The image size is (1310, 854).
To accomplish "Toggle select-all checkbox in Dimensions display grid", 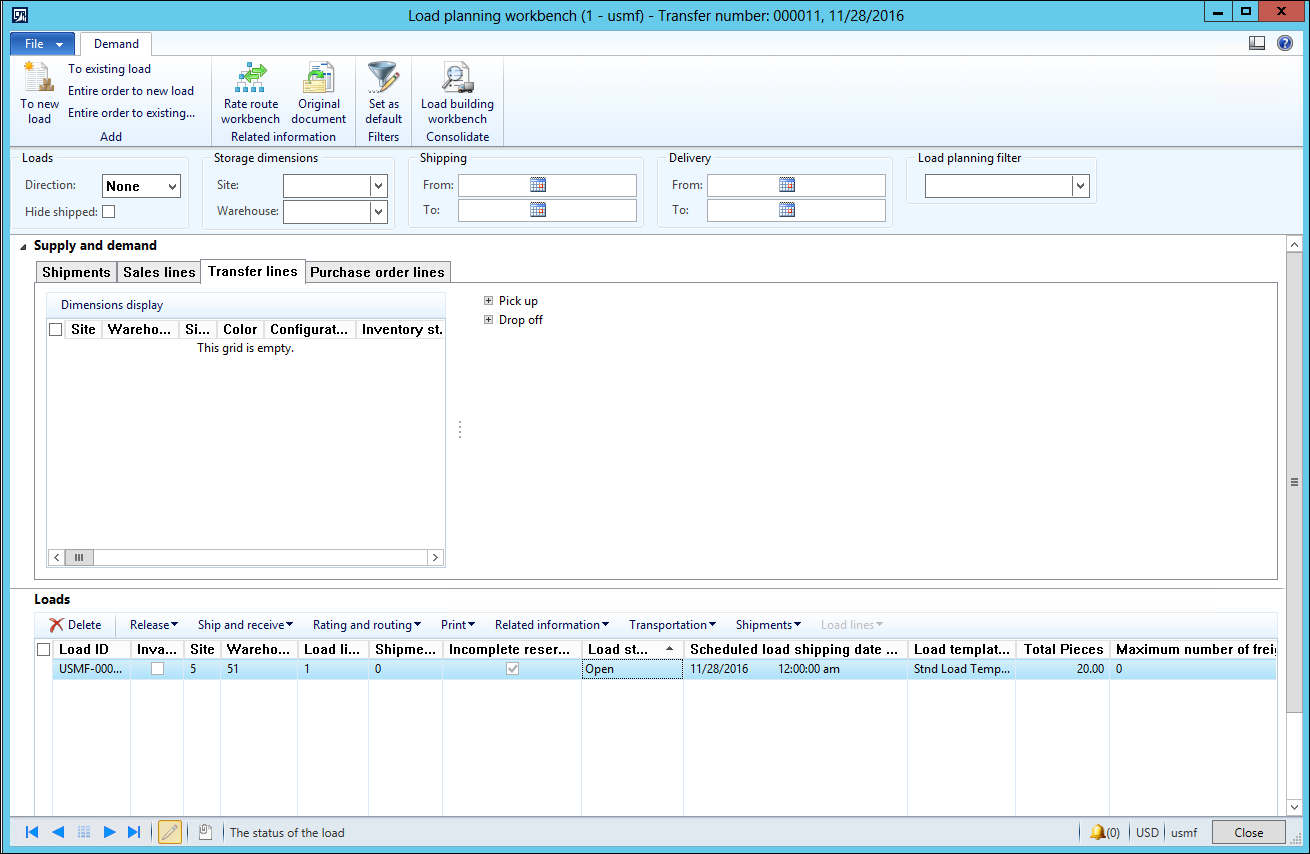I will coord(56,329).
